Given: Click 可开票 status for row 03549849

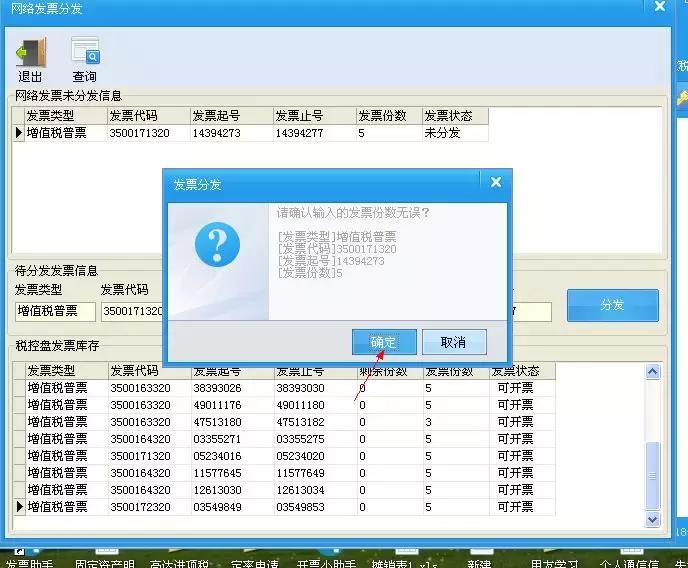Looking at the screenshot, I should [x=523, y=507].
